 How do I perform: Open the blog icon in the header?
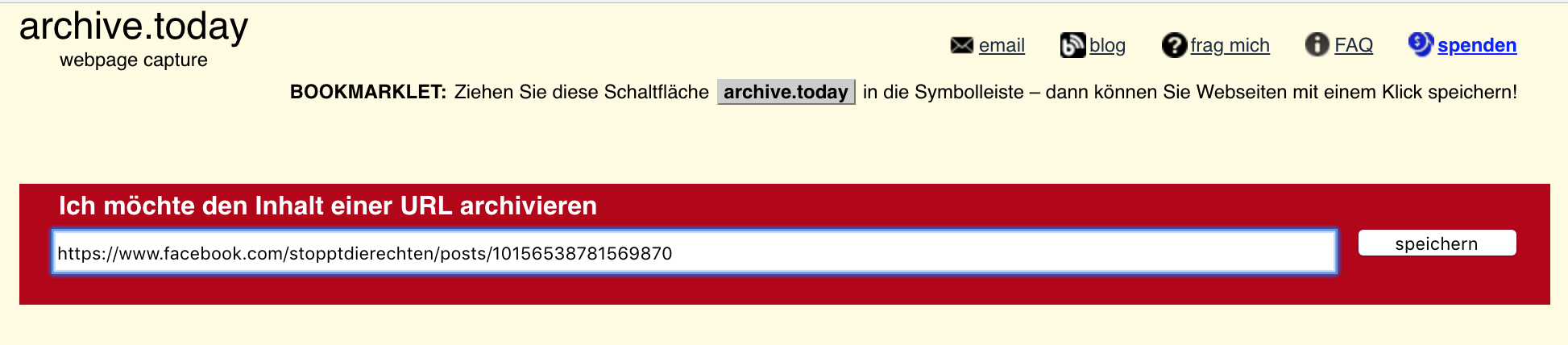tap(1072, 45)
